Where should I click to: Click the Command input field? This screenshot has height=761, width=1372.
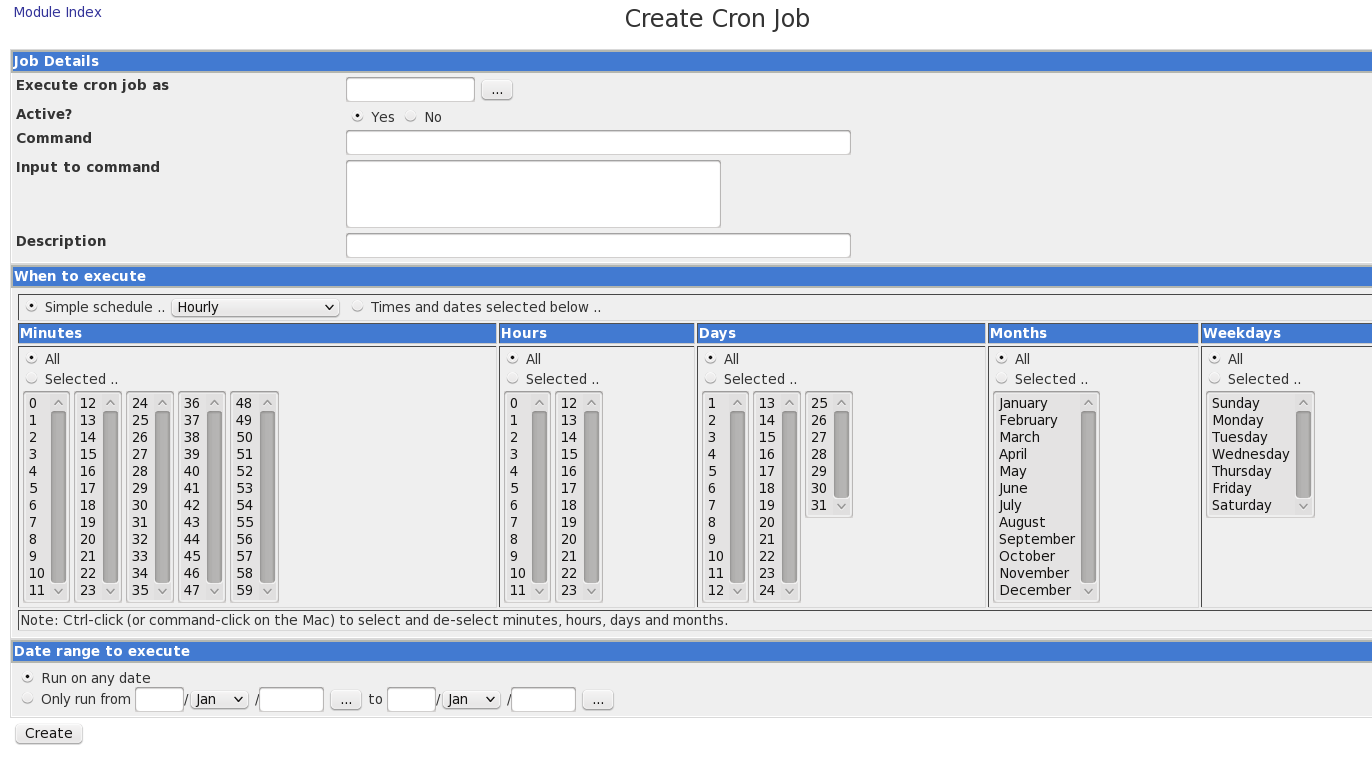597,142
